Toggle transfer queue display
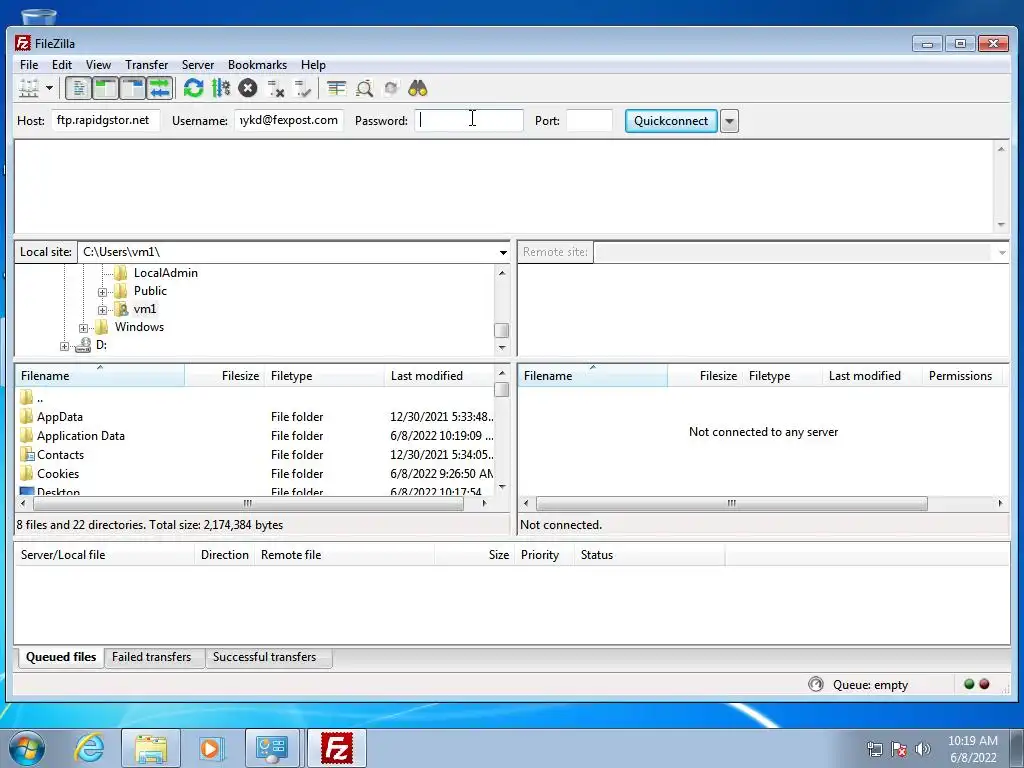This screenshot has width=1024, height=768. pos(159,88)
